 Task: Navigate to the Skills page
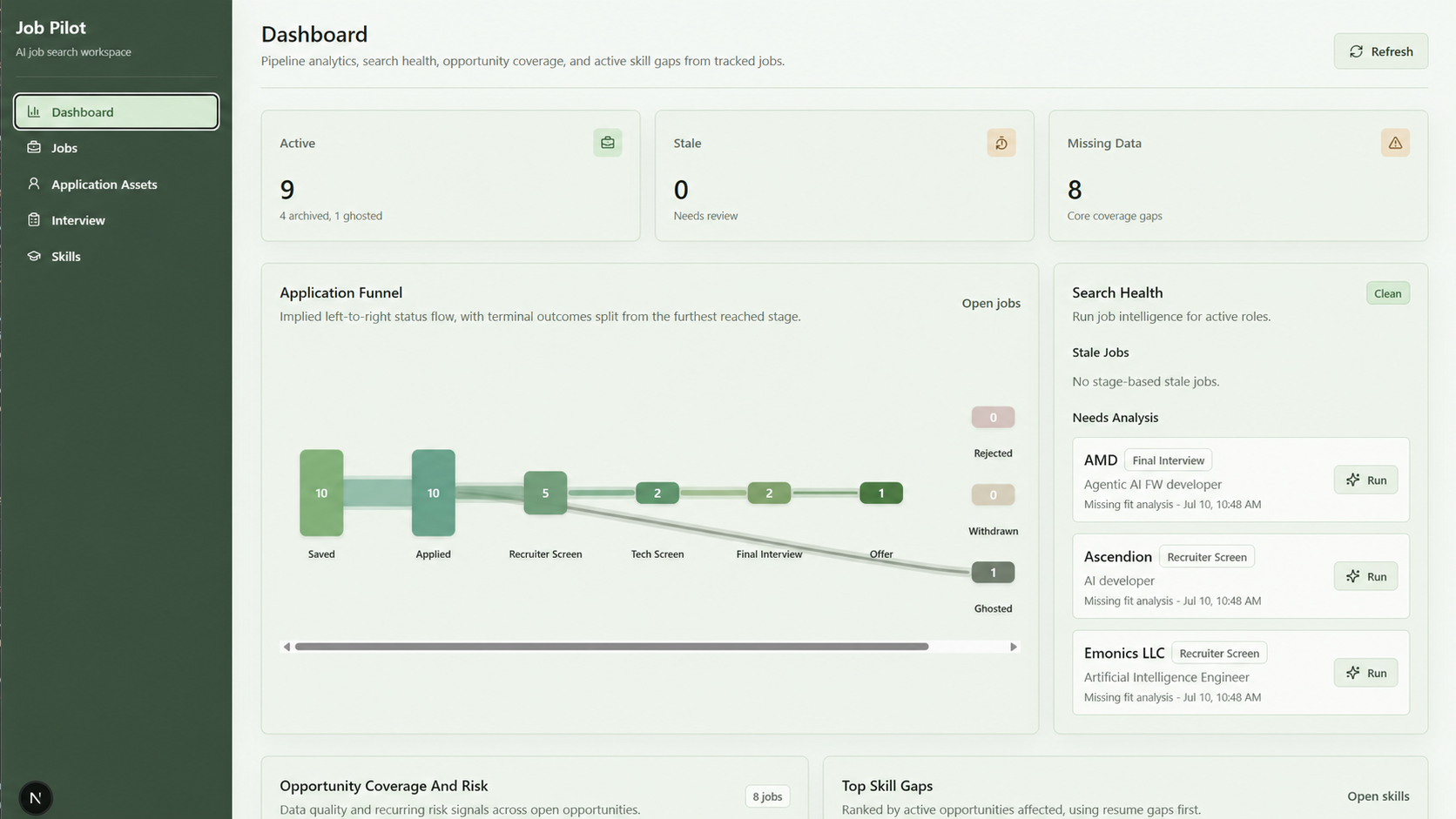tap(116, 256)
